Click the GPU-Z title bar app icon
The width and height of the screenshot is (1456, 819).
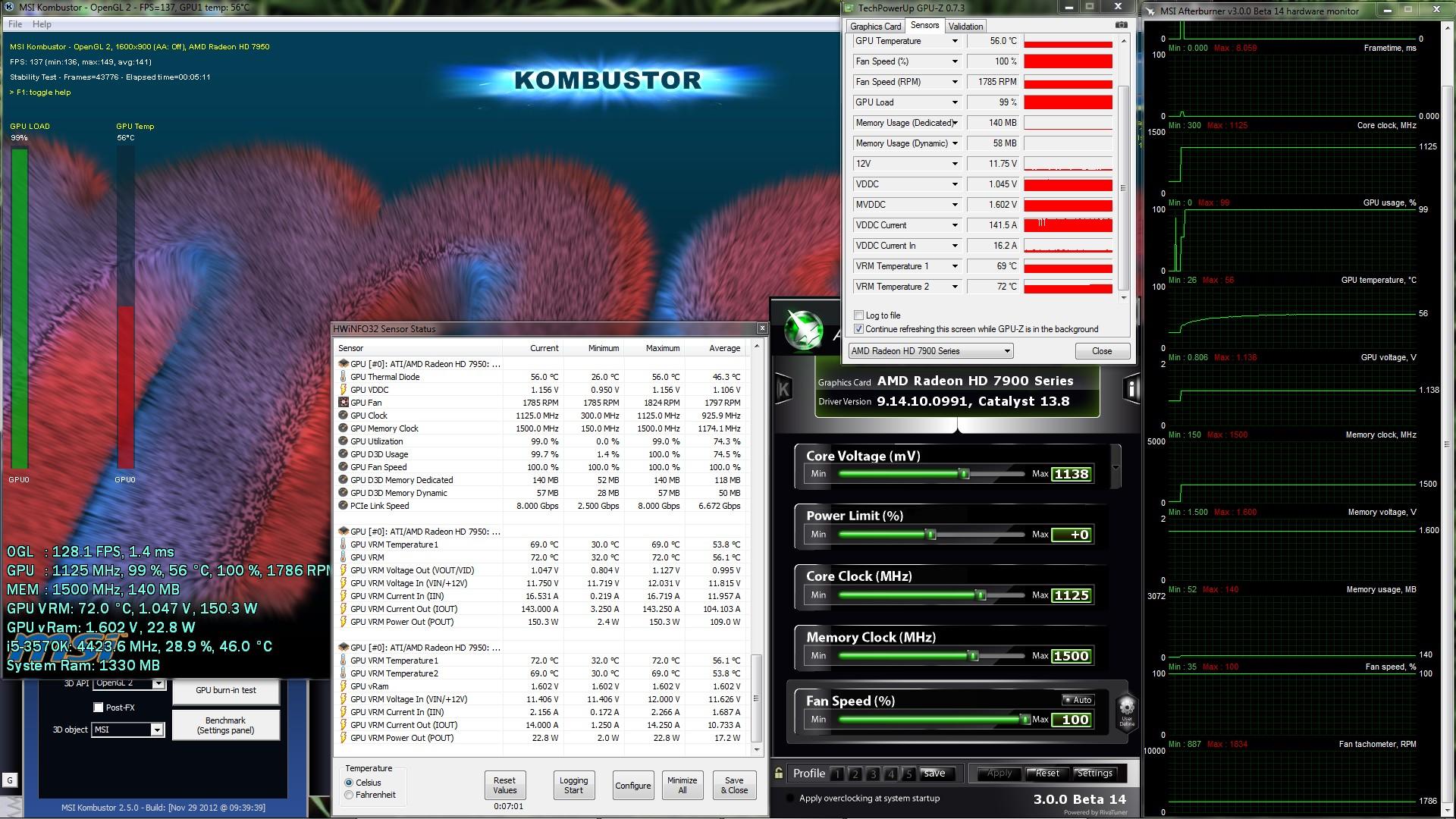point(850,8)
